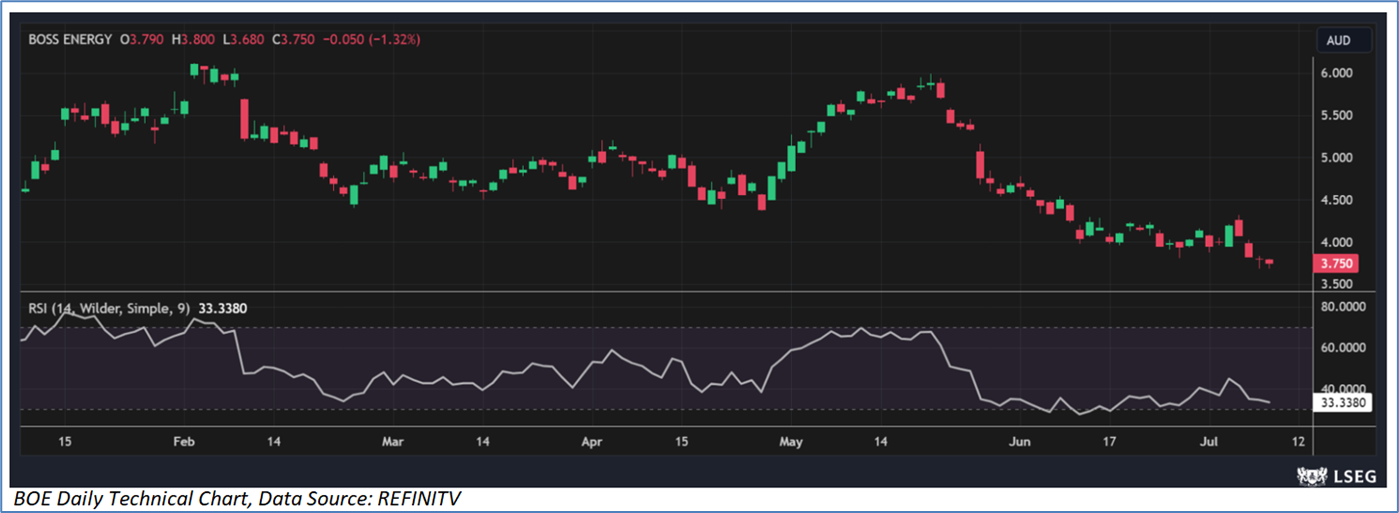Select the red 3.750 price label
Viewport: 1399px width, 513px height.
[1338, 264]
